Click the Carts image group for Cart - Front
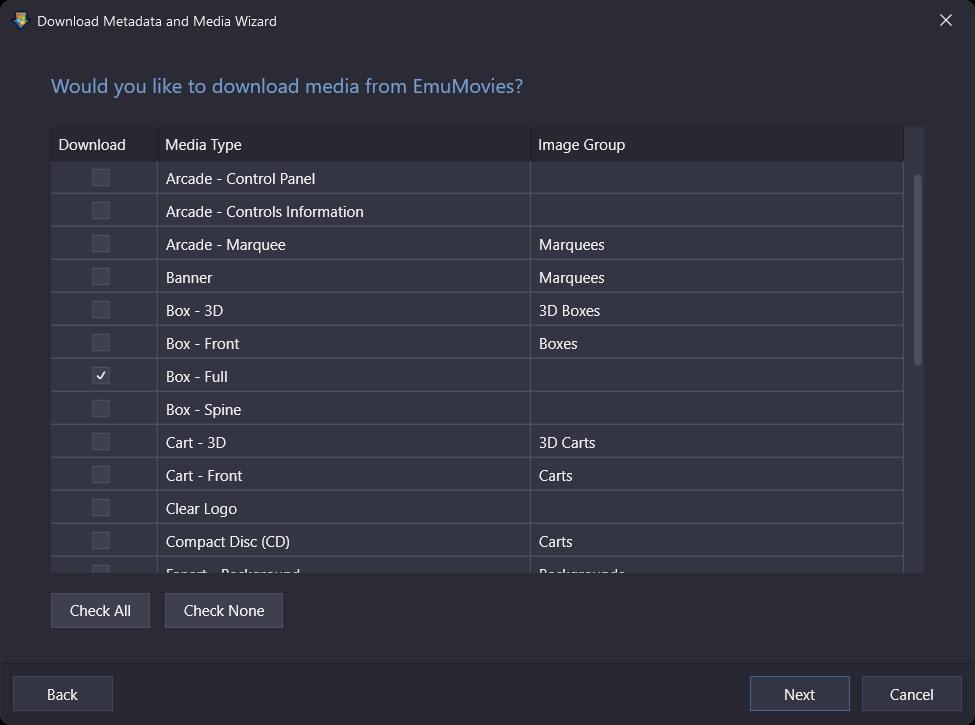The image size is (975, 725). point(717,475)
